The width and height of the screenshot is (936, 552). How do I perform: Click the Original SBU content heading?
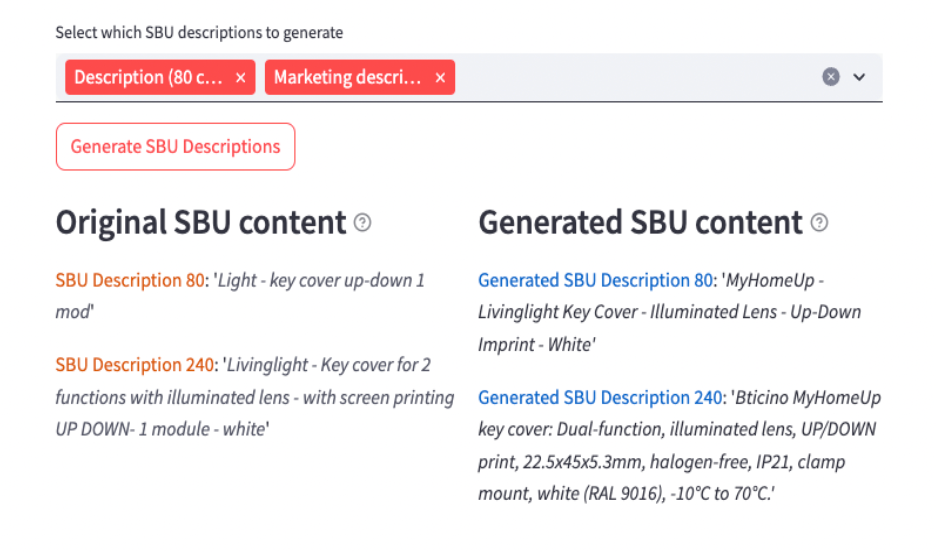201,223
